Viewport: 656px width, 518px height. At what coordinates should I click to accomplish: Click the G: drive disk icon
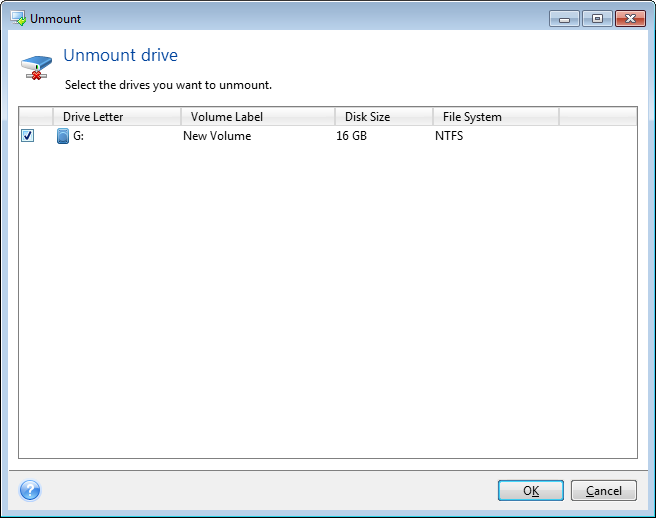click(63, 136)
